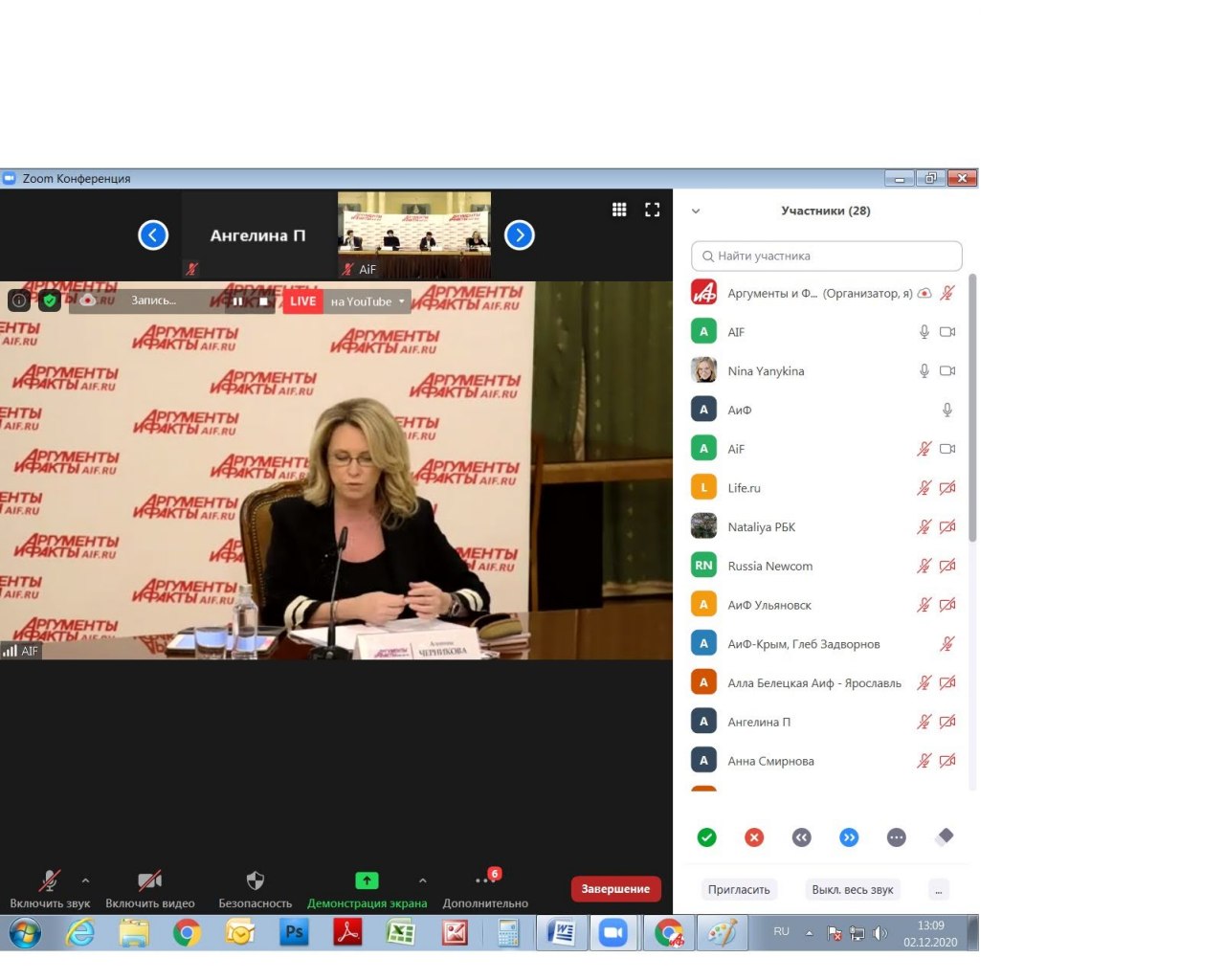Click the Пригласить button
The height and width of the screenshot is (980, 1225).
(739, 890)
